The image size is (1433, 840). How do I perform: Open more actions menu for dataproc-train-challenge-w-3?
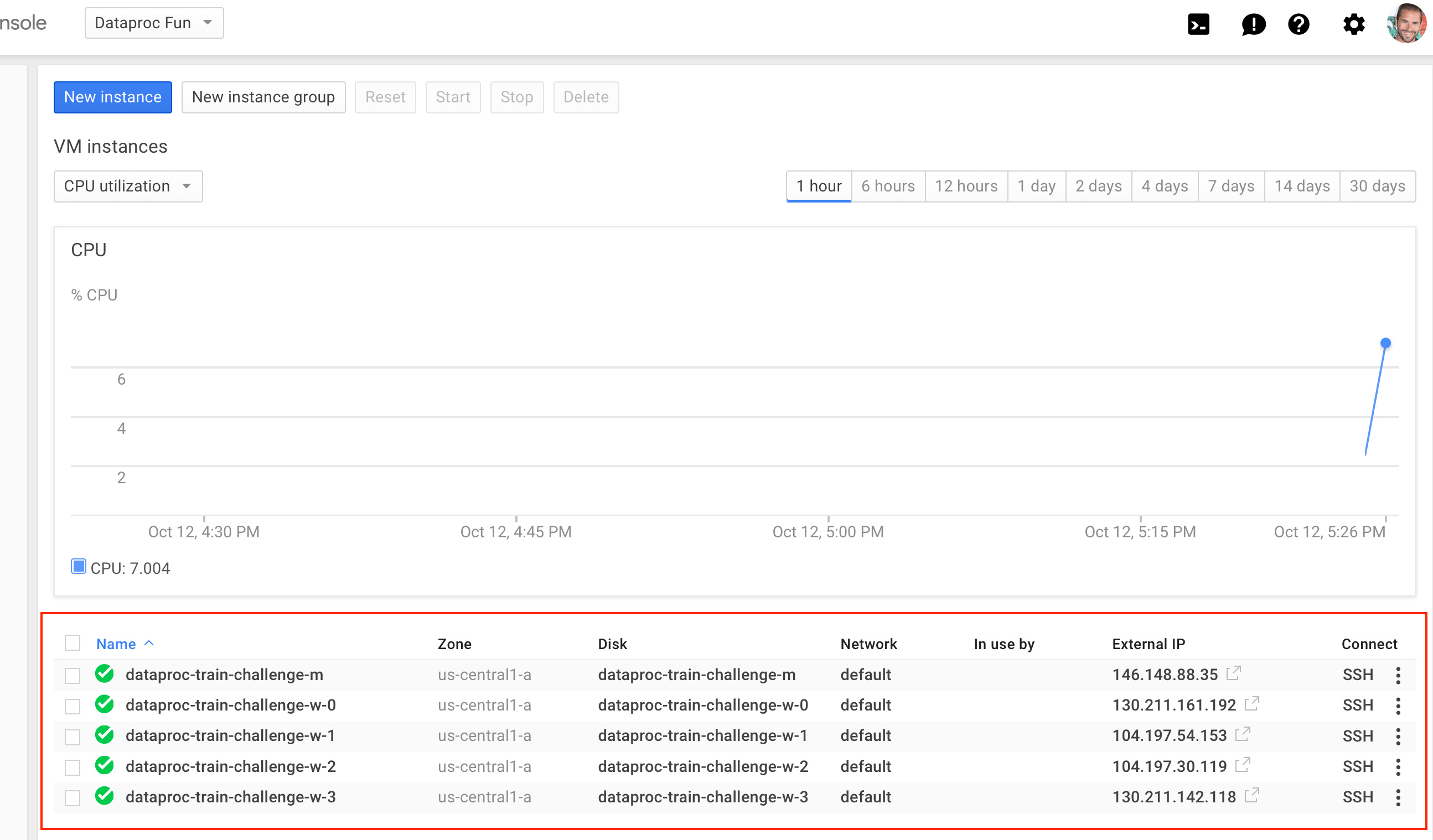point(1398,797)
